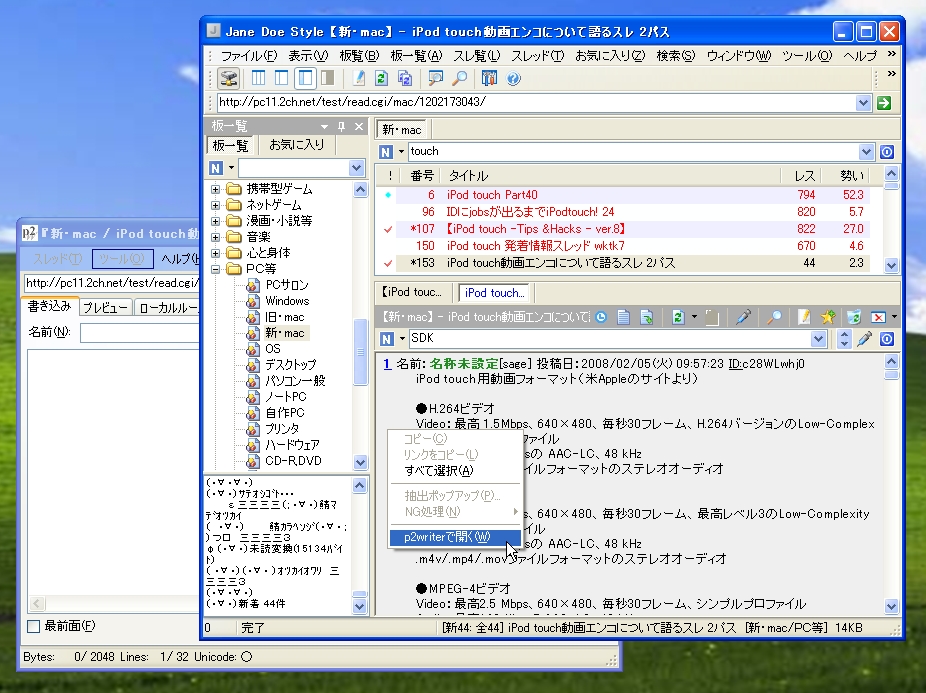Select the three-column layout icon
Screen dimensions: 926x693
tap(258, 79)
